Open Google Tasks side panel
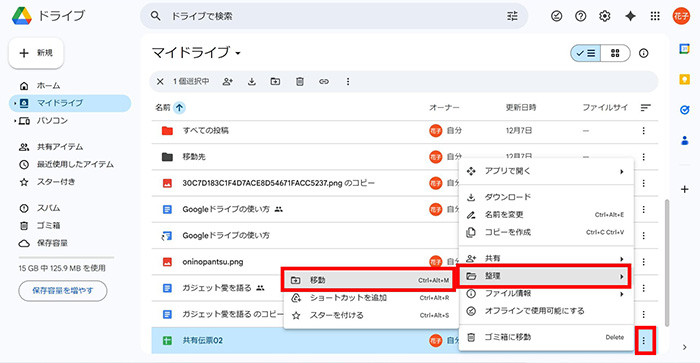This screenshot has width=700, height=363. click(x=684, y=110)
